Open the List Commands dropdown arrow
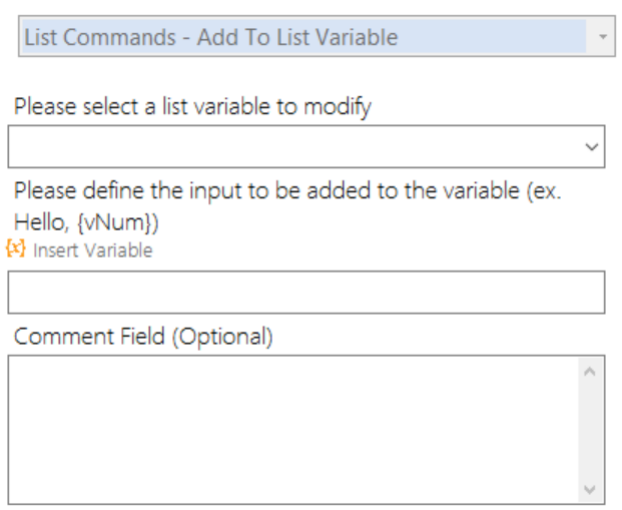The height and width of the screenshot is (510, 622). click(x=602, y=37)
